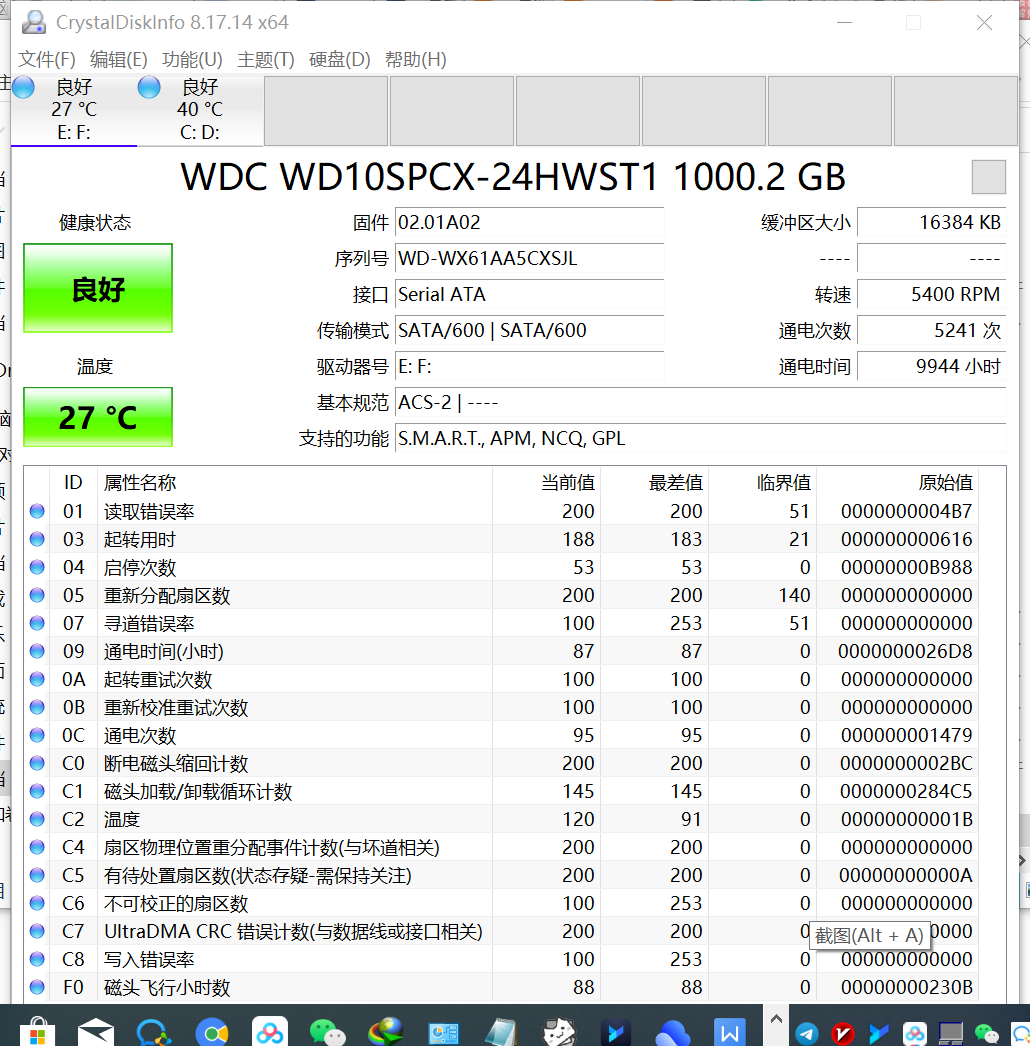
Task: Open the 文件(F) menu
Action: (x=47, y=60)
